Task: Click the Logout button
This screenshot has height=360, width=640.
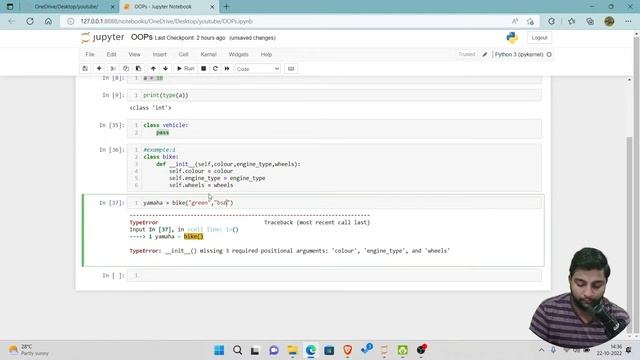Action: tap(539, 38)
